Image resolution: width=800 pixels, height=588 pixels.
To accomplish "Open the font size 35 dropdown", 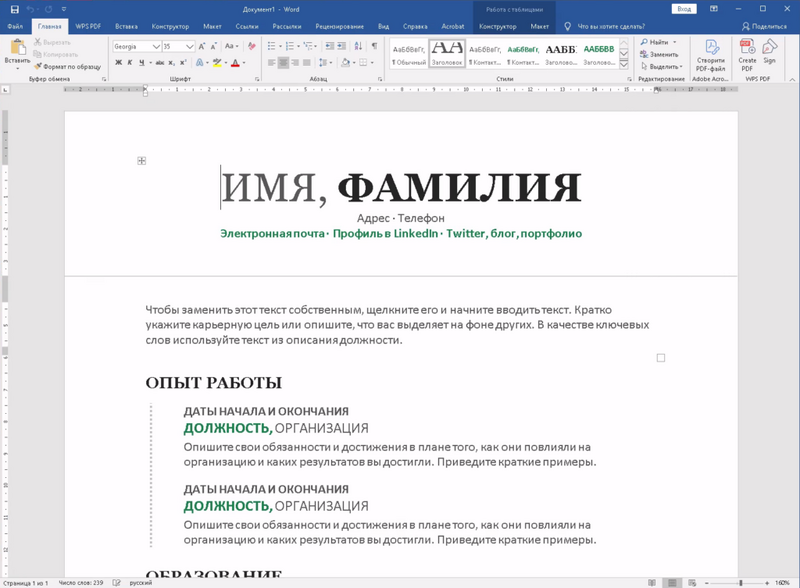I will tap(190, 44).
